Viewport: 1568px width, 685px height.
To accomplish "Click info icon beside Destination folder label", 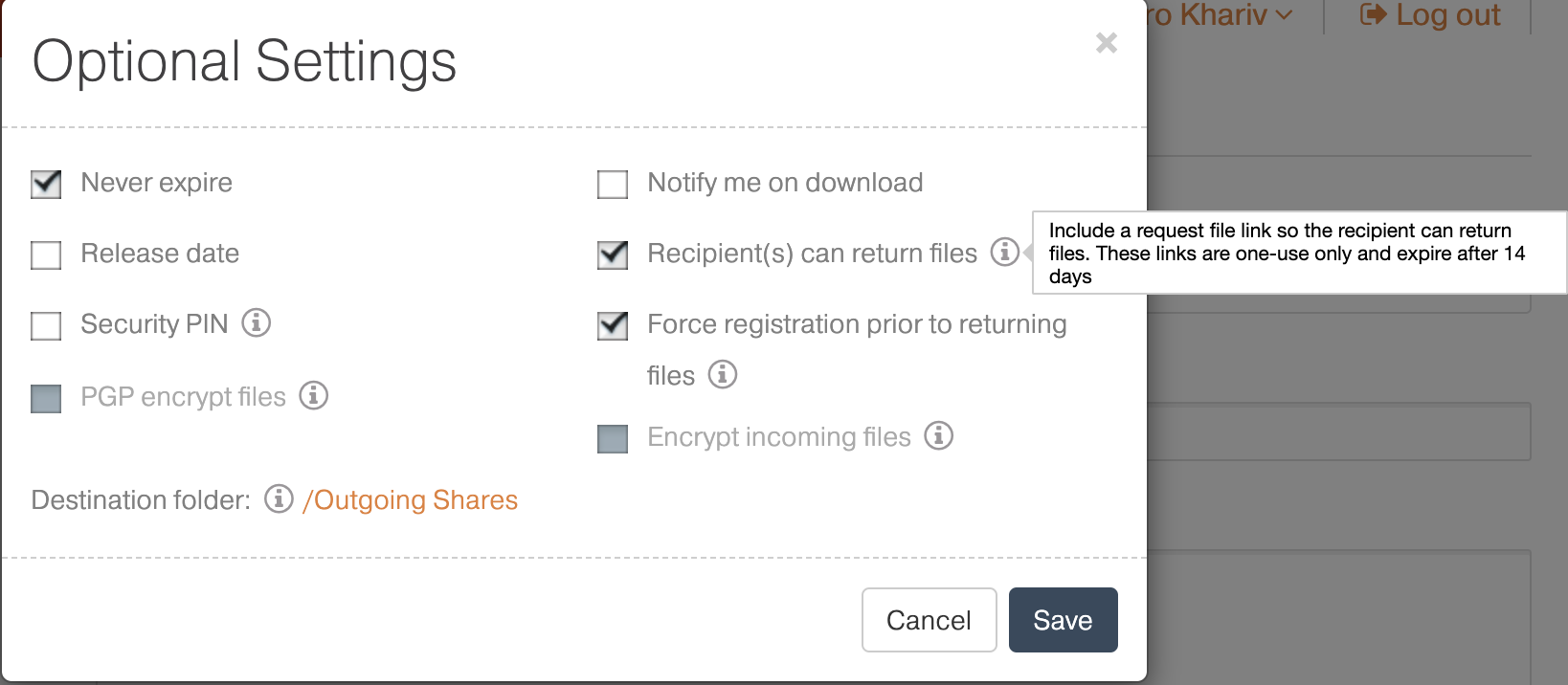I will [x=279, y=498].
